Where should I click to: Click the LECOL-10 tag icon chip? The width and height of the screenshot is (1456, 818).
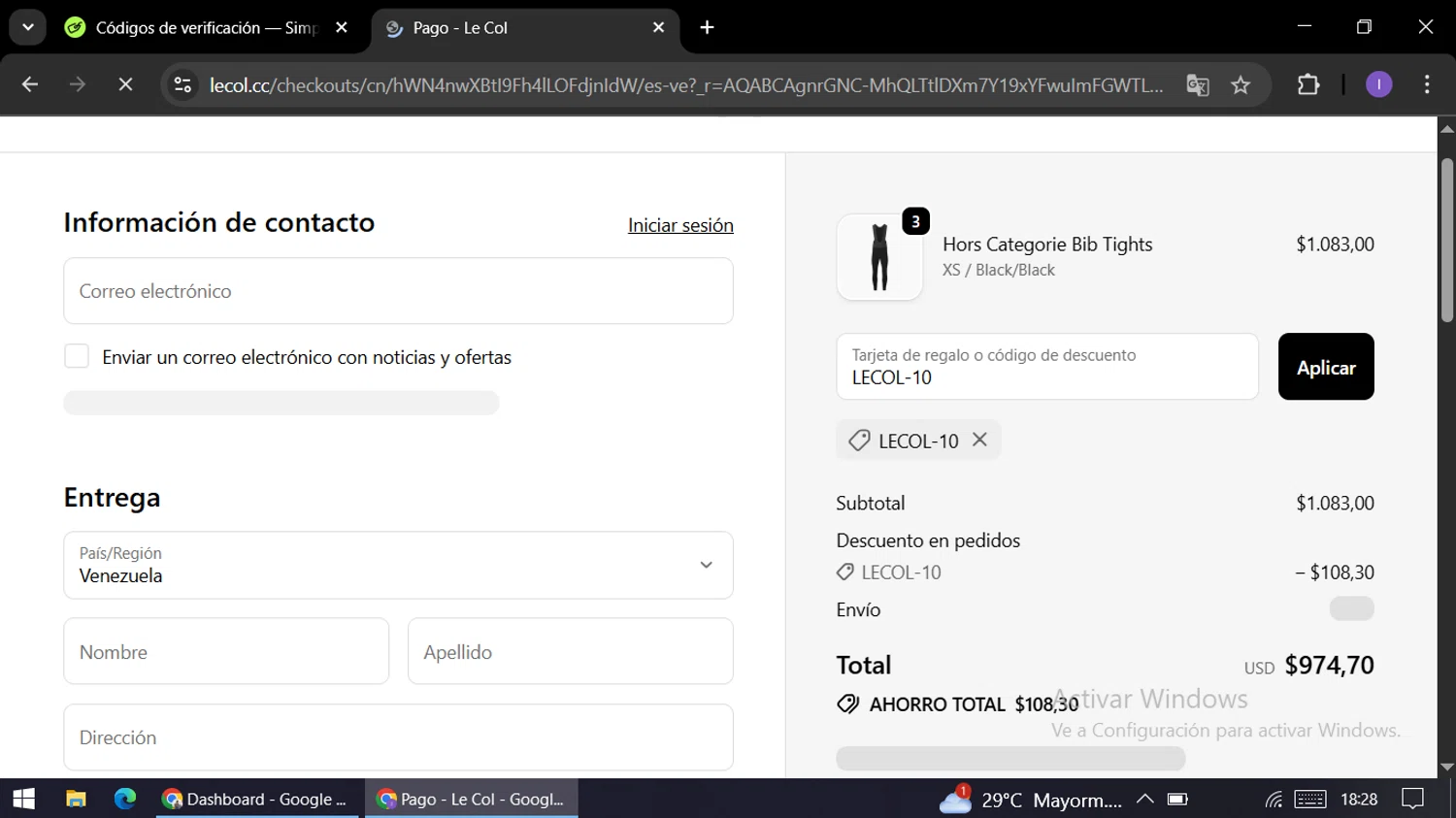pyautogui.click(x=859, y=441)
